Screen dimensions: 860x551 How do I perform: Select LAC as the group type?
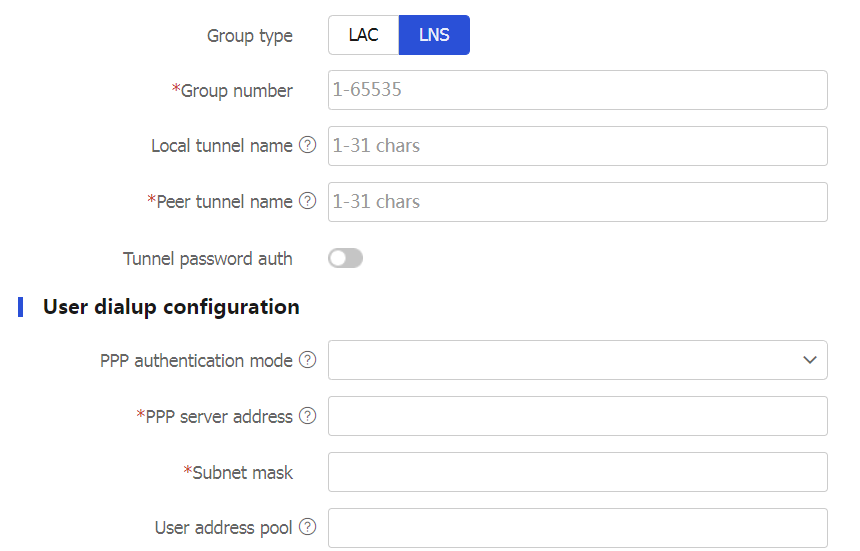[x=363, y=35]
